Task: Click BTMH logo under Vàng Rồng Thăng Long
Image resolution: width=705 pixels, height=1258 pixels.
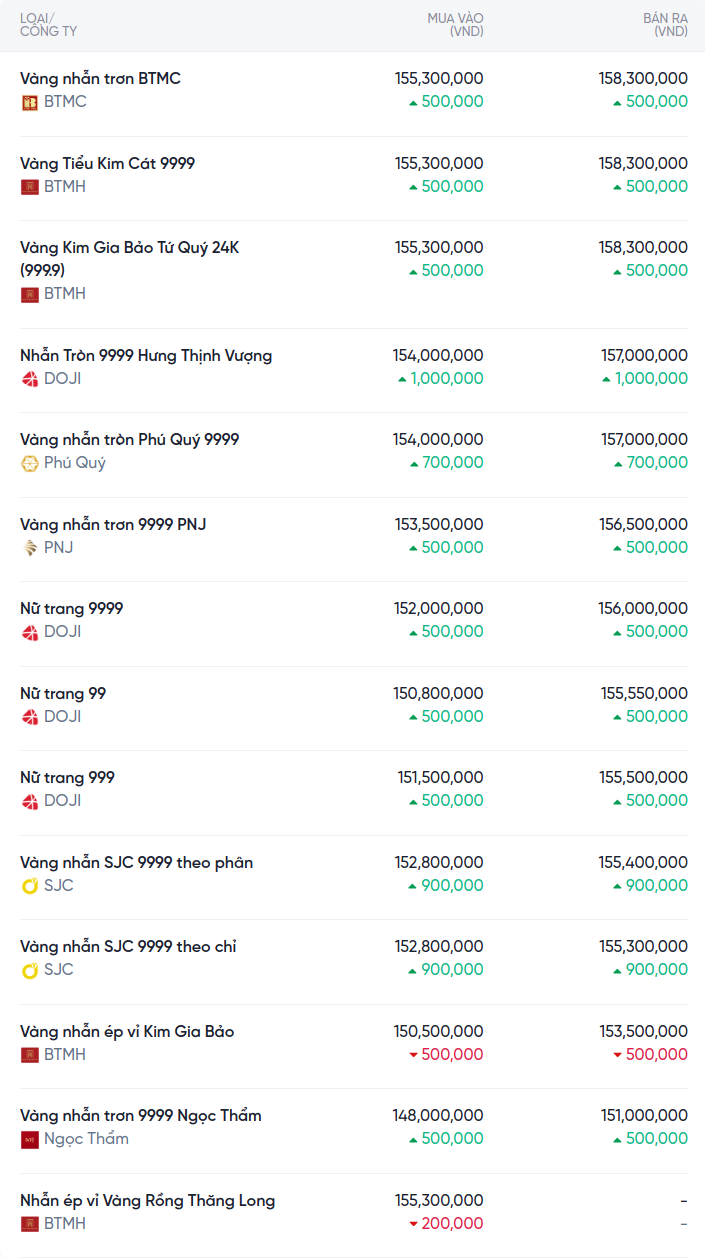Action: click(x=30, y=1224)
